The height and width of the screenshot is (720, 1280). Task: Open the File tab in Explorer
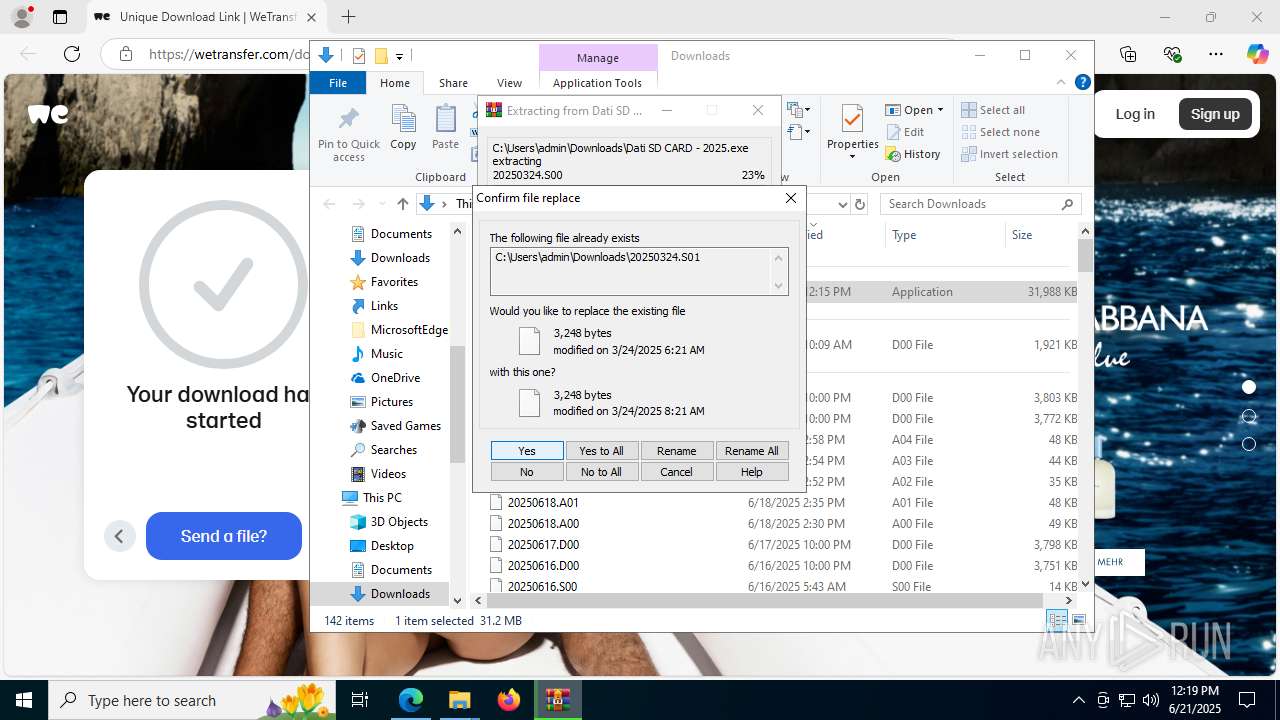pyautogui.click(x=338, y=83)
